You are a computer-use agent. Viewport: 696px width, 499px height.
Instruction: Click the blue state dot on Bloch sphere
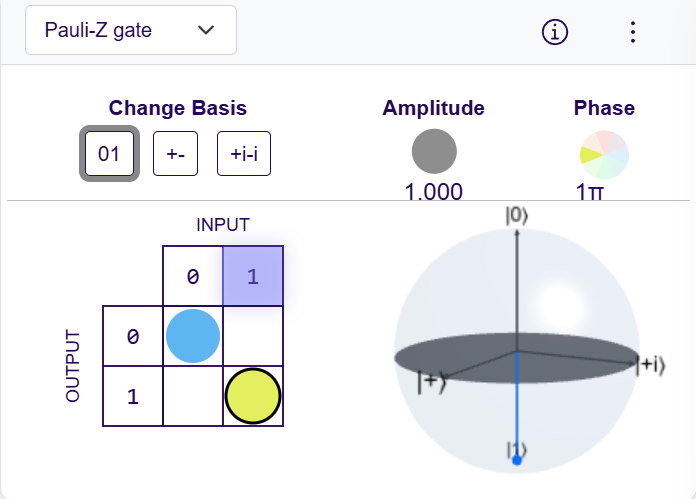coord(516,460)
